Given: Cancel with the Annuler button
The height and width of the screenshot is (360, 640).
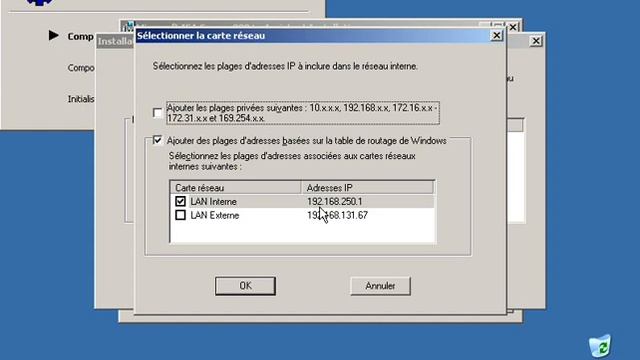Looking at the screenshot, I should [x=380, y=286].
